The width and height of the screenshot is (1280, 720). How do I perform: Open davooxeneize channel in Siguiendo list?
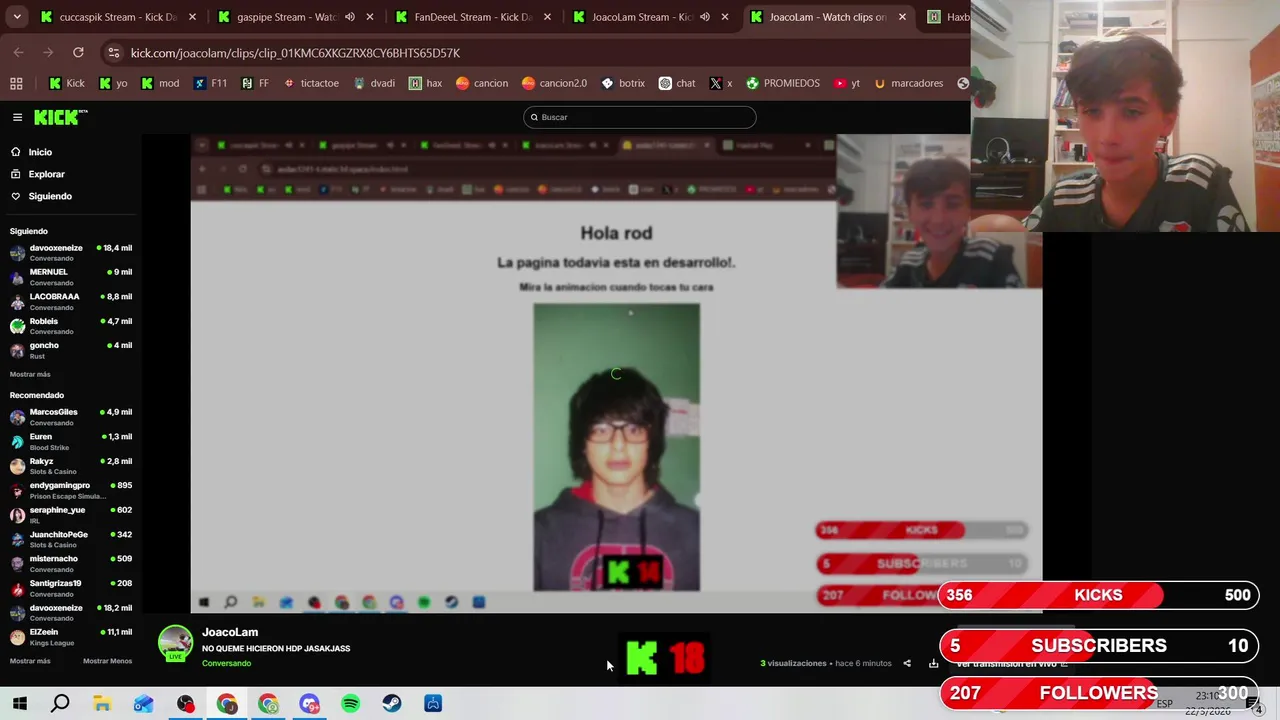(x=71, y=252)
